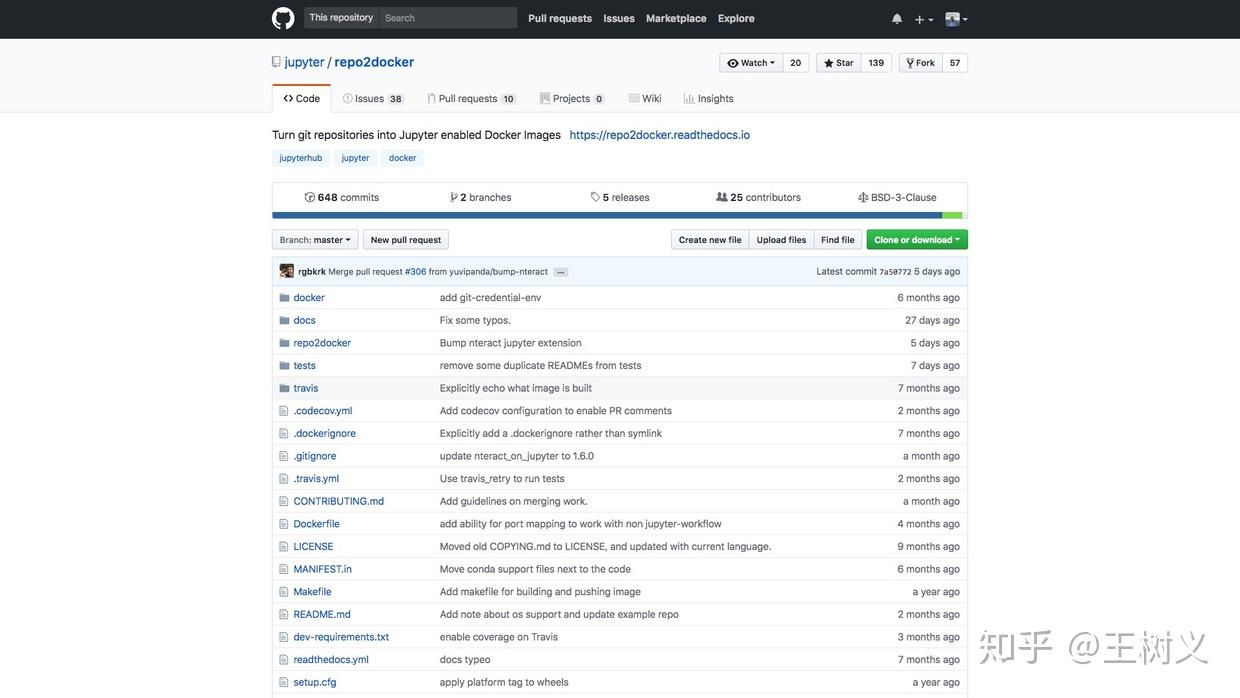The width and height of the screenshot is (1240, 698).
Task: Open the repo2docker.readthedocs.io link
Action: coord(660,135)
